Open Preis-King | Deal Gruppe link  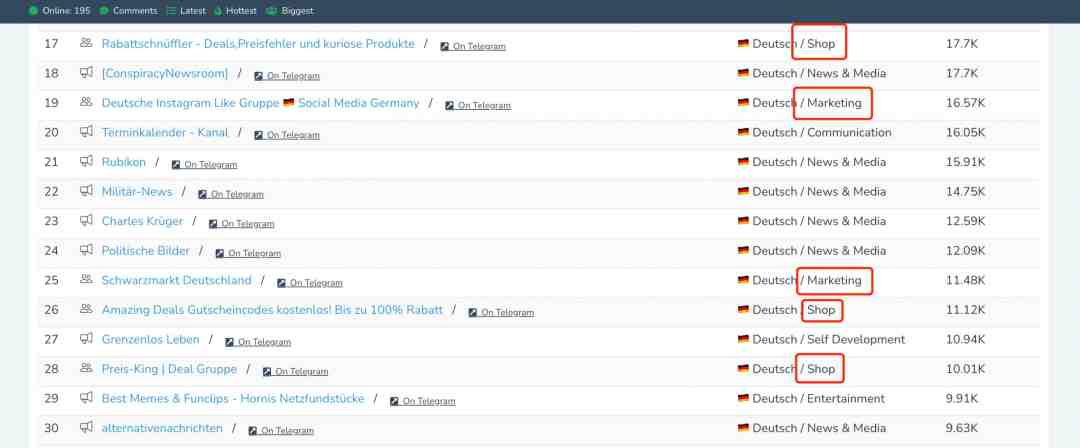click(169, 369)
